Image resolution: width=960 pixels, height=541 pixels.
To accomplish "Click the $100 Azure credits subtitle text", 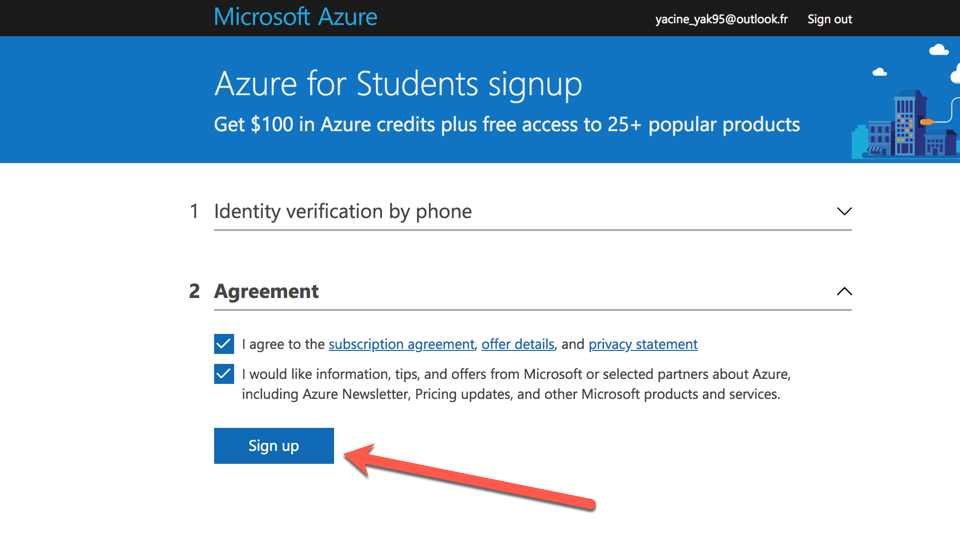I will tap(507, 124).
